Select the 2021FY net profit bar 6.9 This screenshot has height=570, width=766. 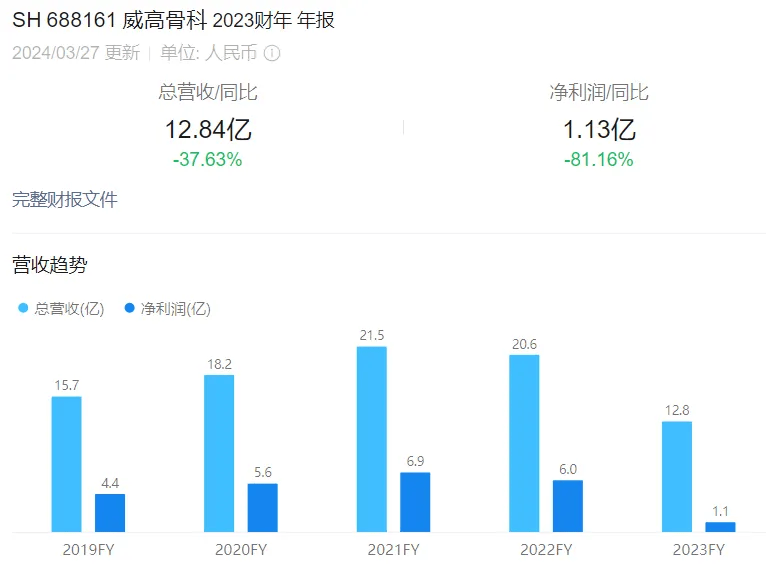pyautogui.click(x=415, y=502)
